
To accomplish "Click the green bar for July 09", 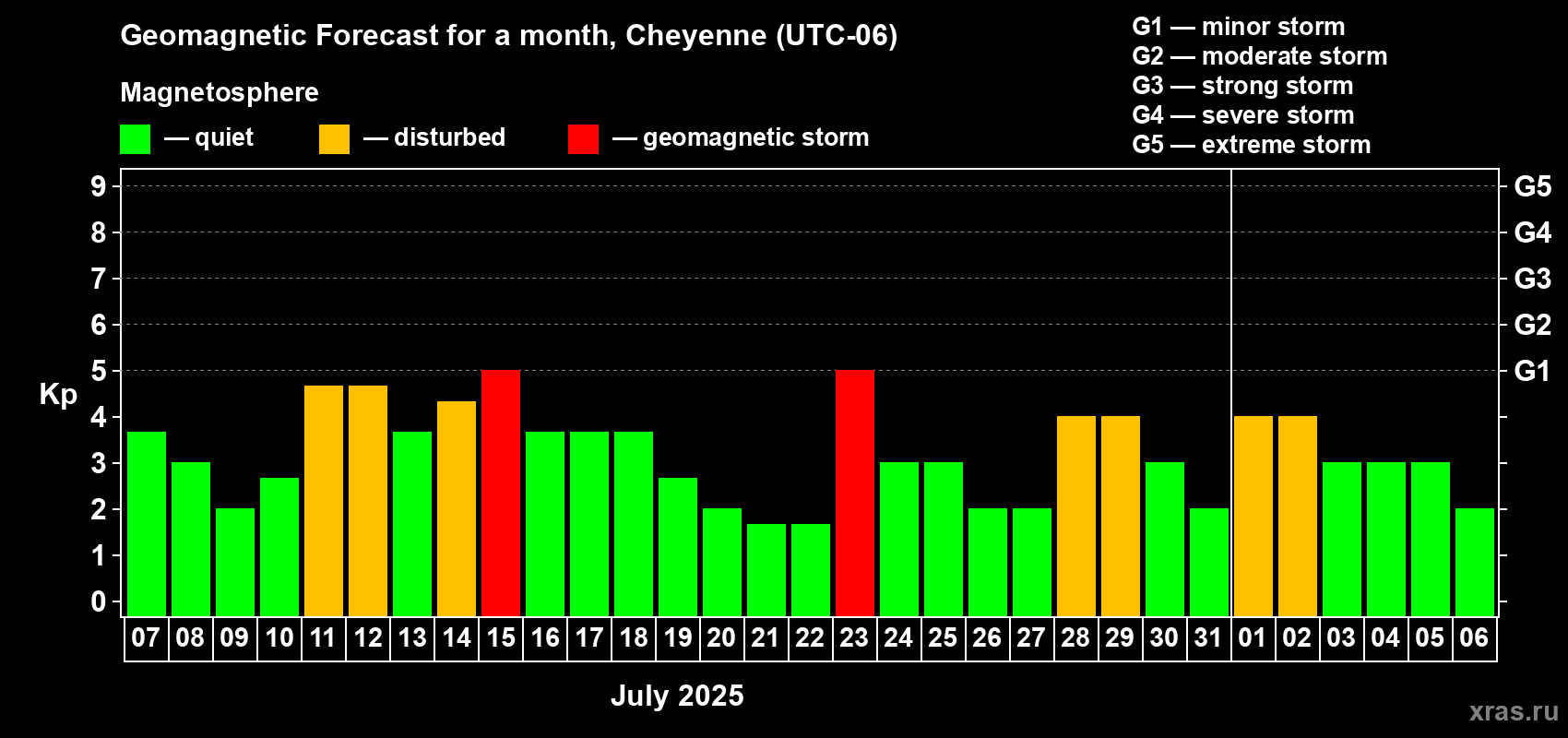I will (235, 562).
